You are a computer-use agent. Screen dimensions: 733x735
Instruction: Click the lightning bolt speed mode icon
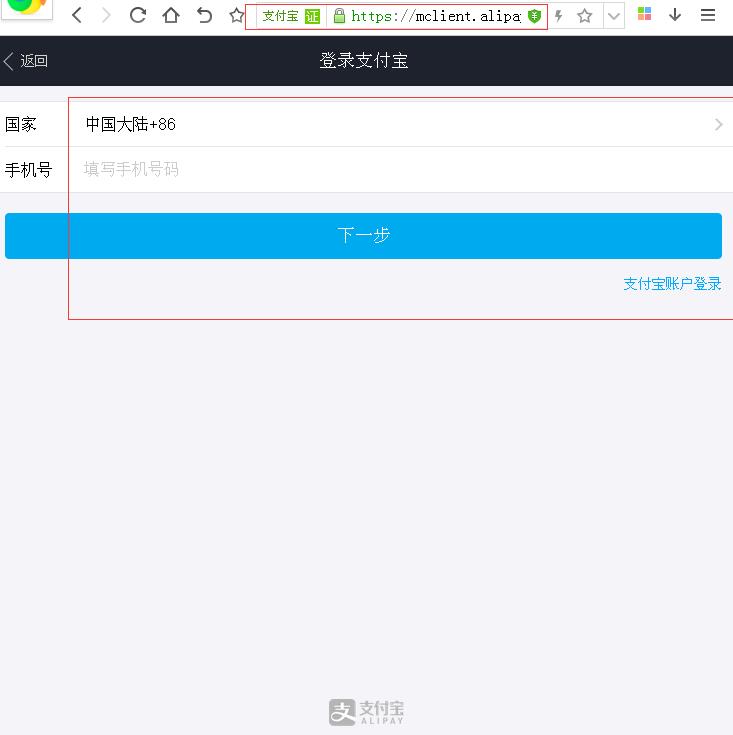[559, 16]
